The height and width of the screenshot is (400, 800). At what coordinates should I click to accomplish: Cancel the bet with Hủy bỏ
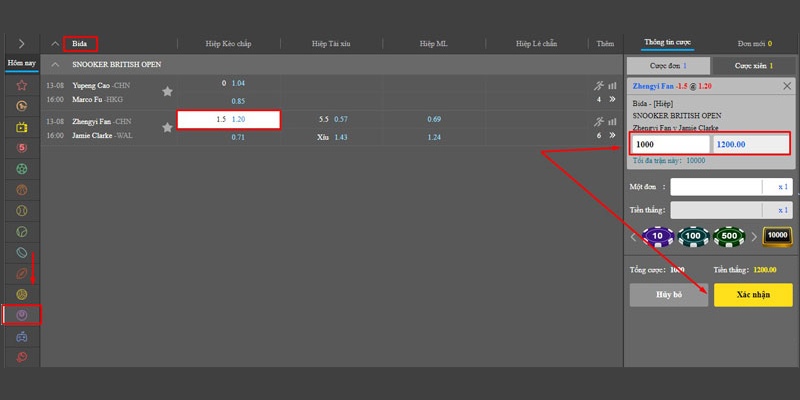point(666,295)
